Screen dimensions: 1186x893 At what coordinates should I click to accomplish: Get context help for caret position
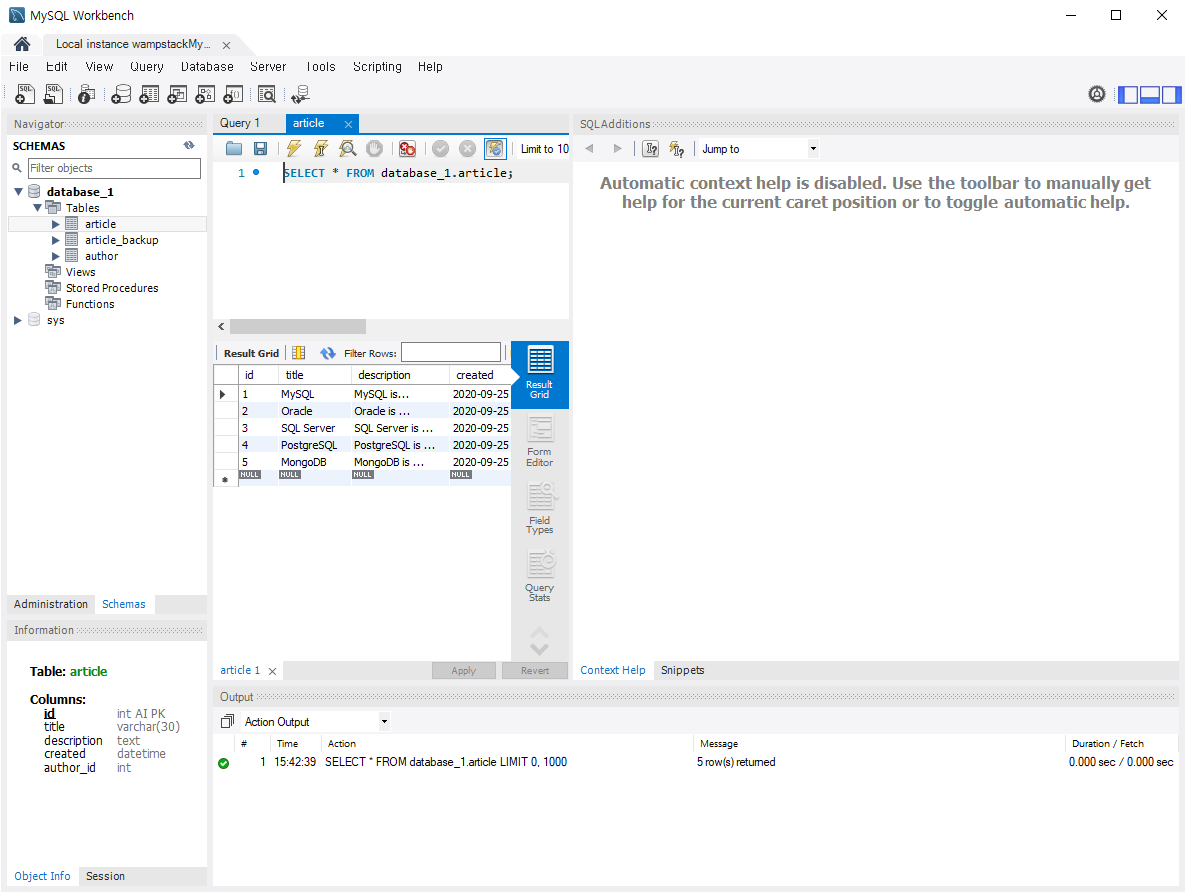pyautogui.click(x=650, y=149)
